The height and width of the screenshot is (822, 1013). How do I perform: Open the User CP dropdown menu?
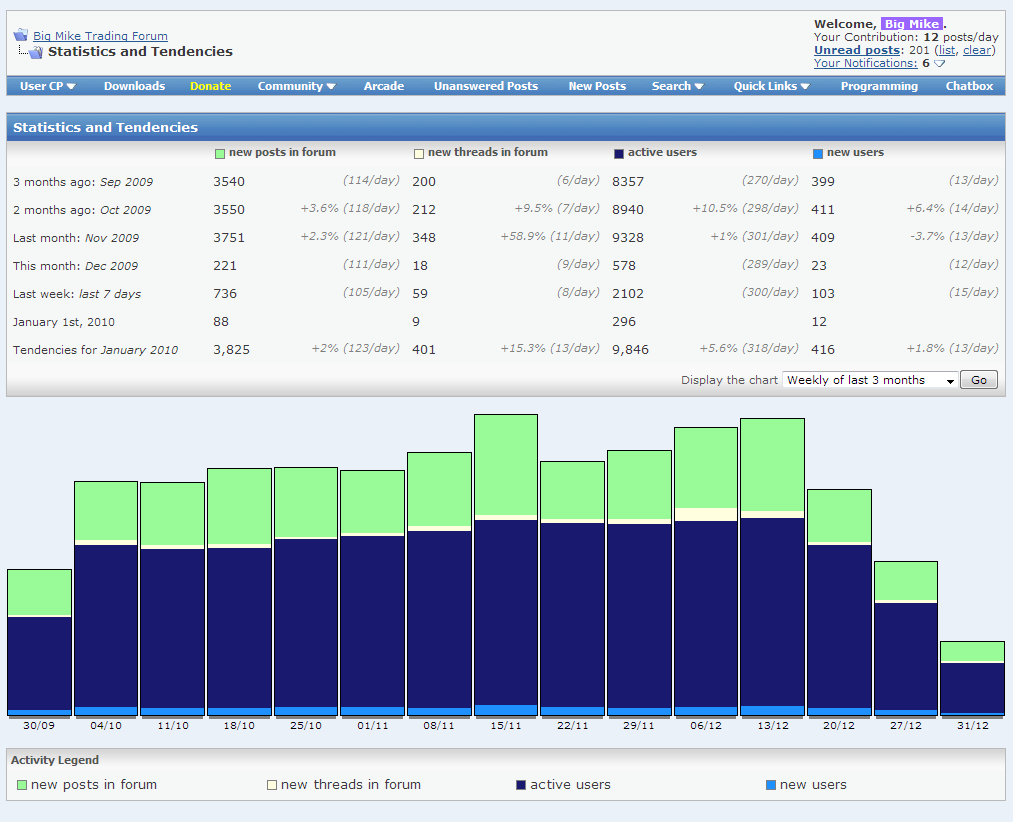(48, 86)
